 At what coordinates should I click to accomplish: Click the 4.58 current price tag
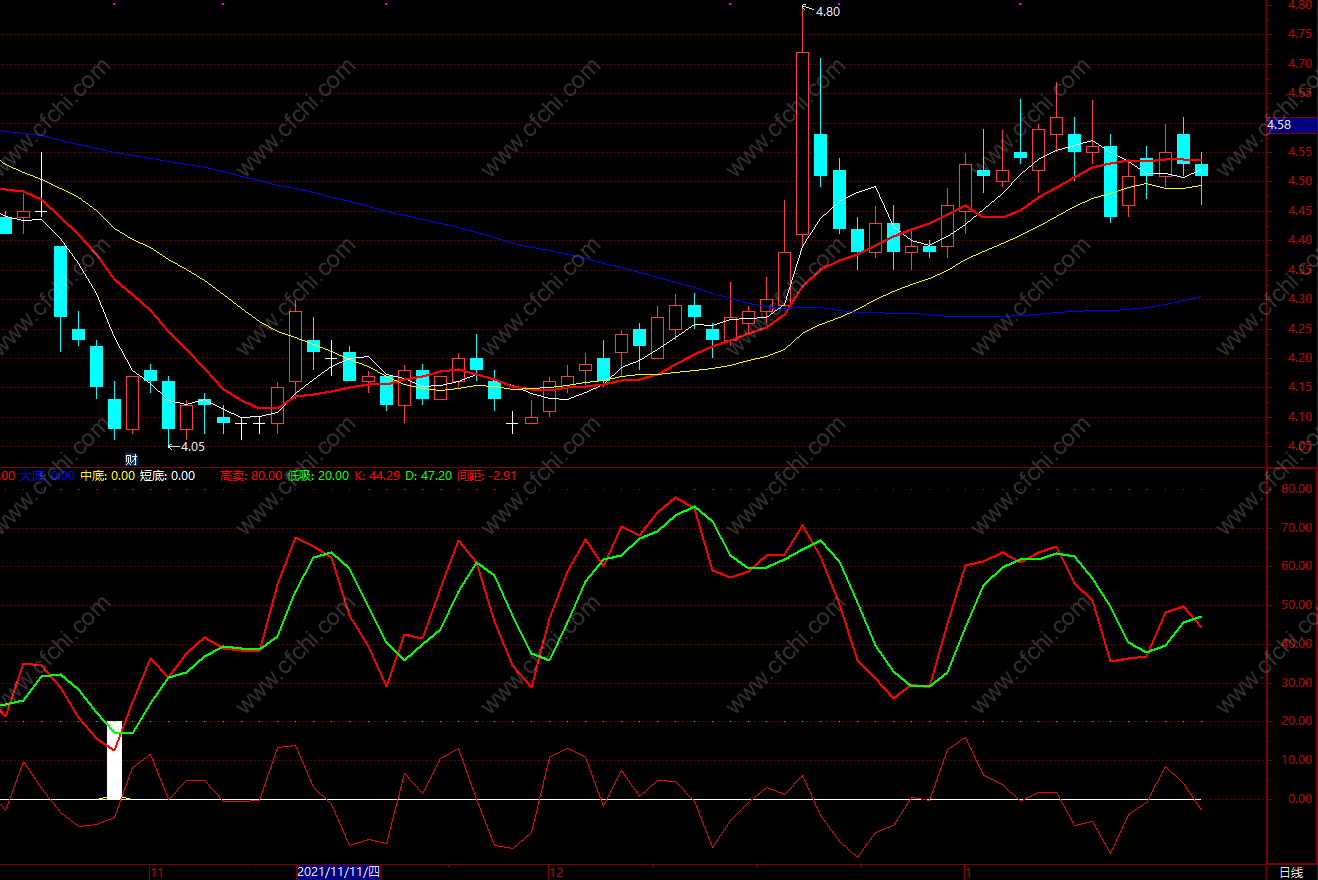(x=1290, y=125)
